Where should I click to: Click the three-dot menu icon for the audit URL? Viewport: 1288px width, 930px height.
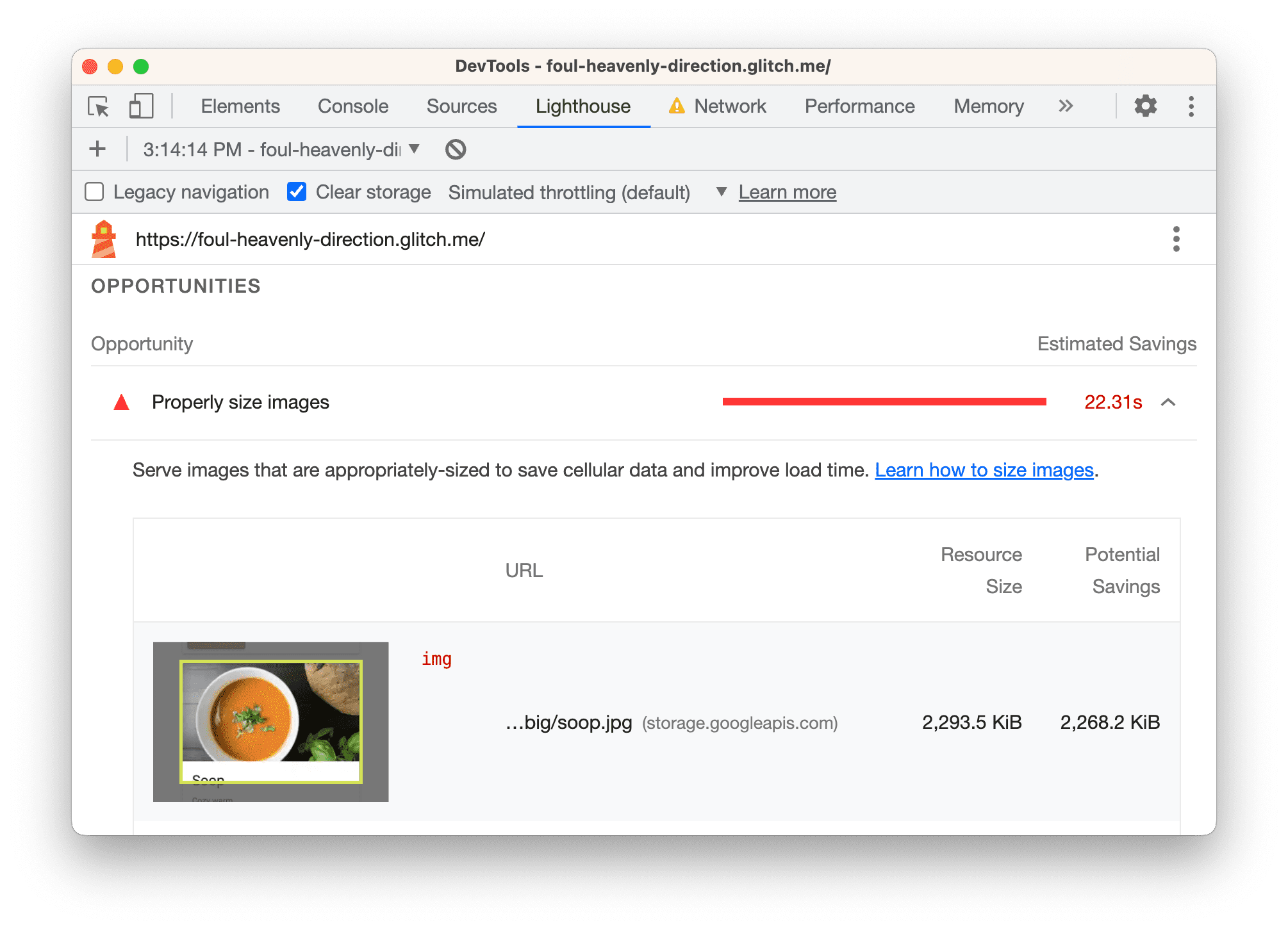[x=1176, y=238]
